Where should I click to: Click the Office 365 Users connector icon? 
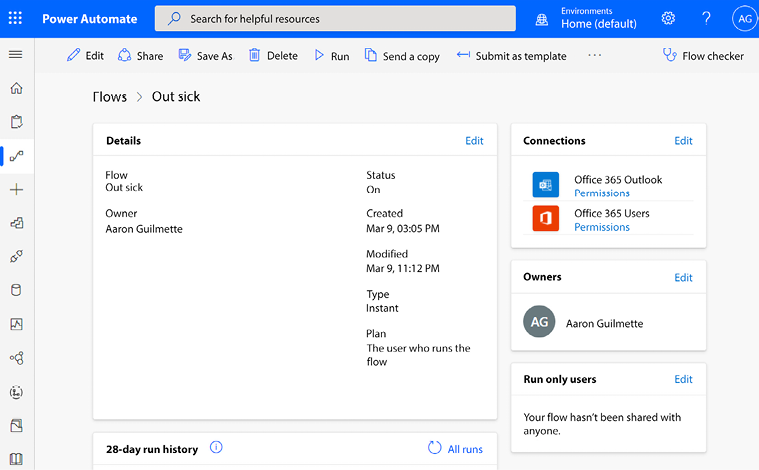[x=546, y=218]
